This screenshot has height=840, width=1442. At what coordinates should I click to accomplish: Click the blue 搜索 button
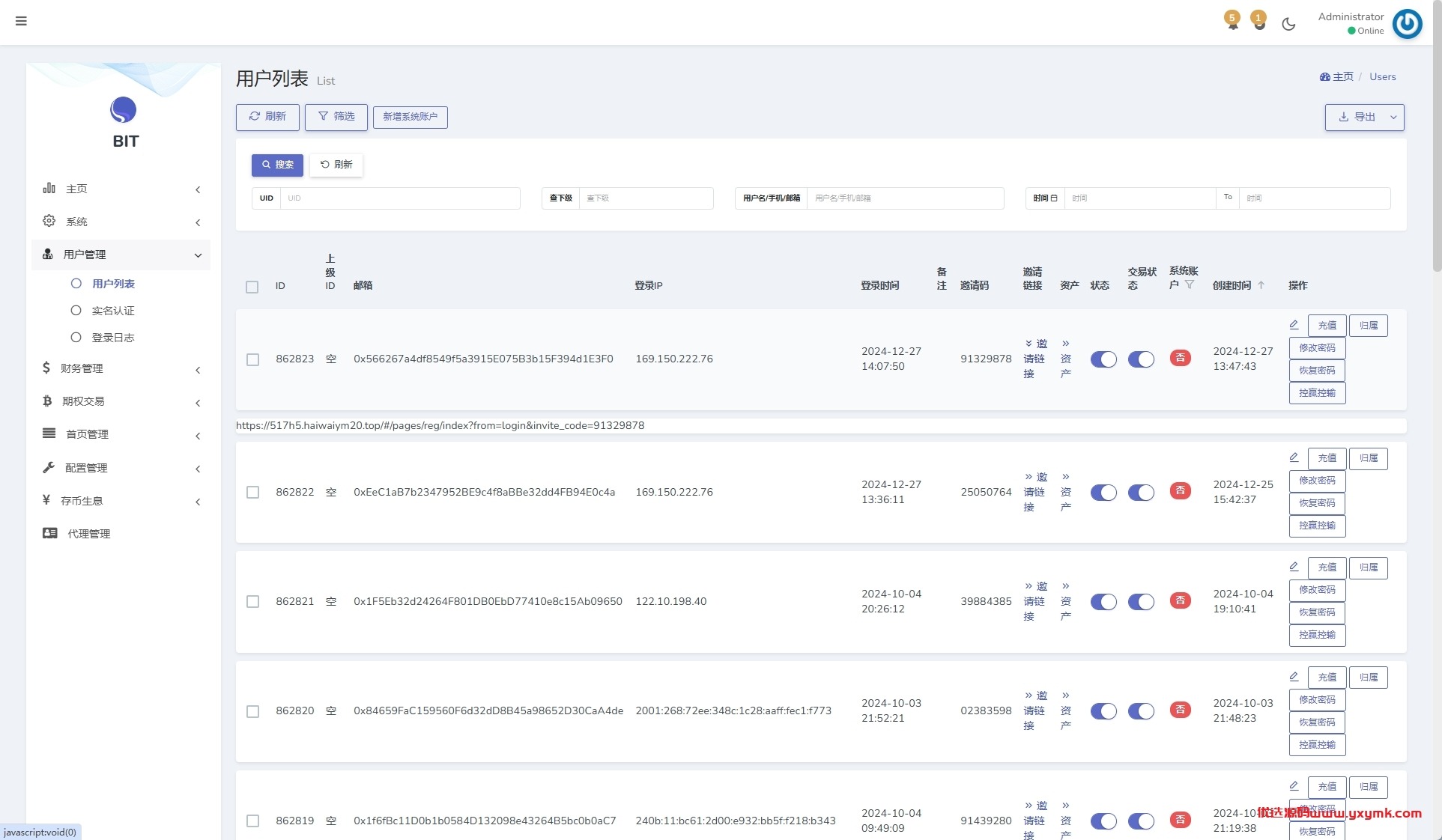[x=277, y=165]
